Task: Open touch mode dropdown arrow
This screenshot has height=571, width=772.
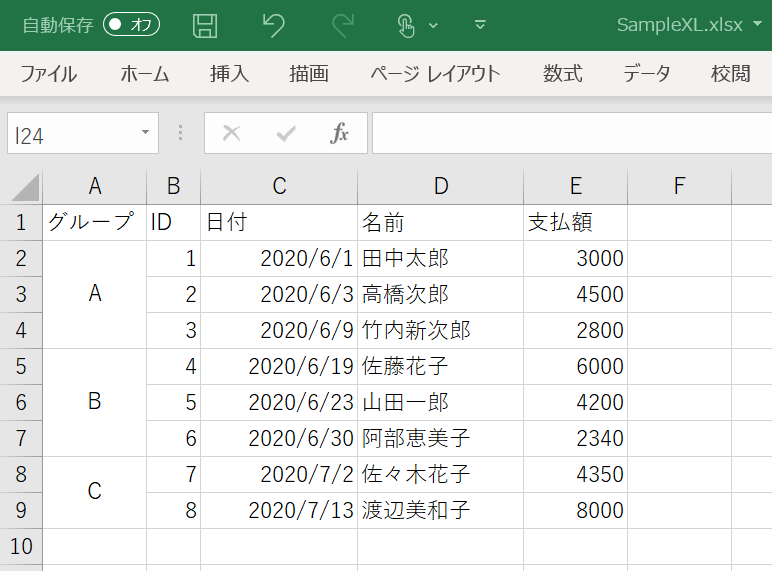Action: coord(433,26)
